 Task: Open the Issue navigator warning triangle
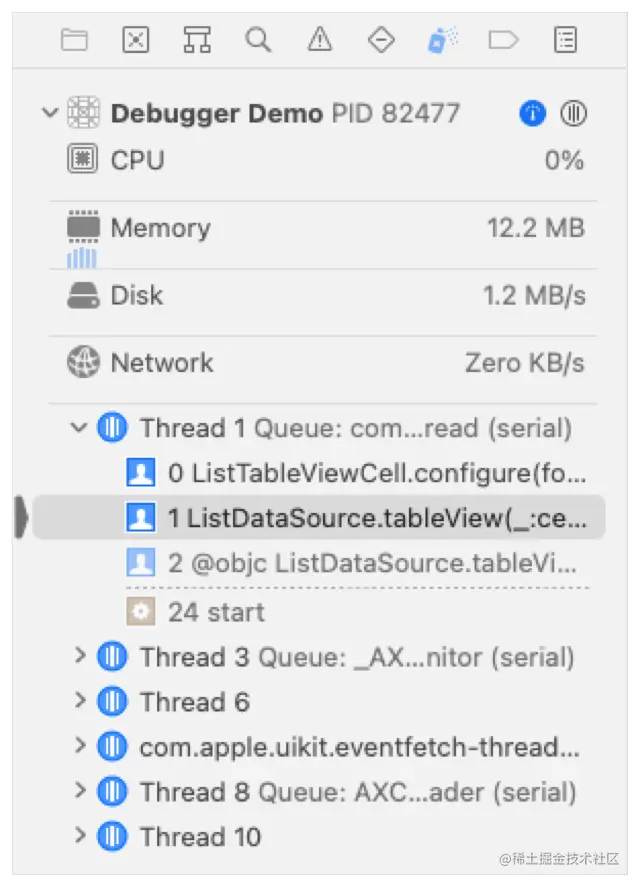[320, 40]
